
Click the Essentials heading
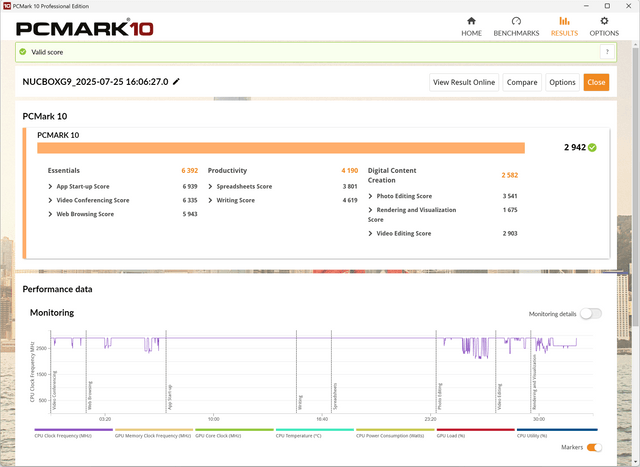pyautogui.click(x=64, y=171)
